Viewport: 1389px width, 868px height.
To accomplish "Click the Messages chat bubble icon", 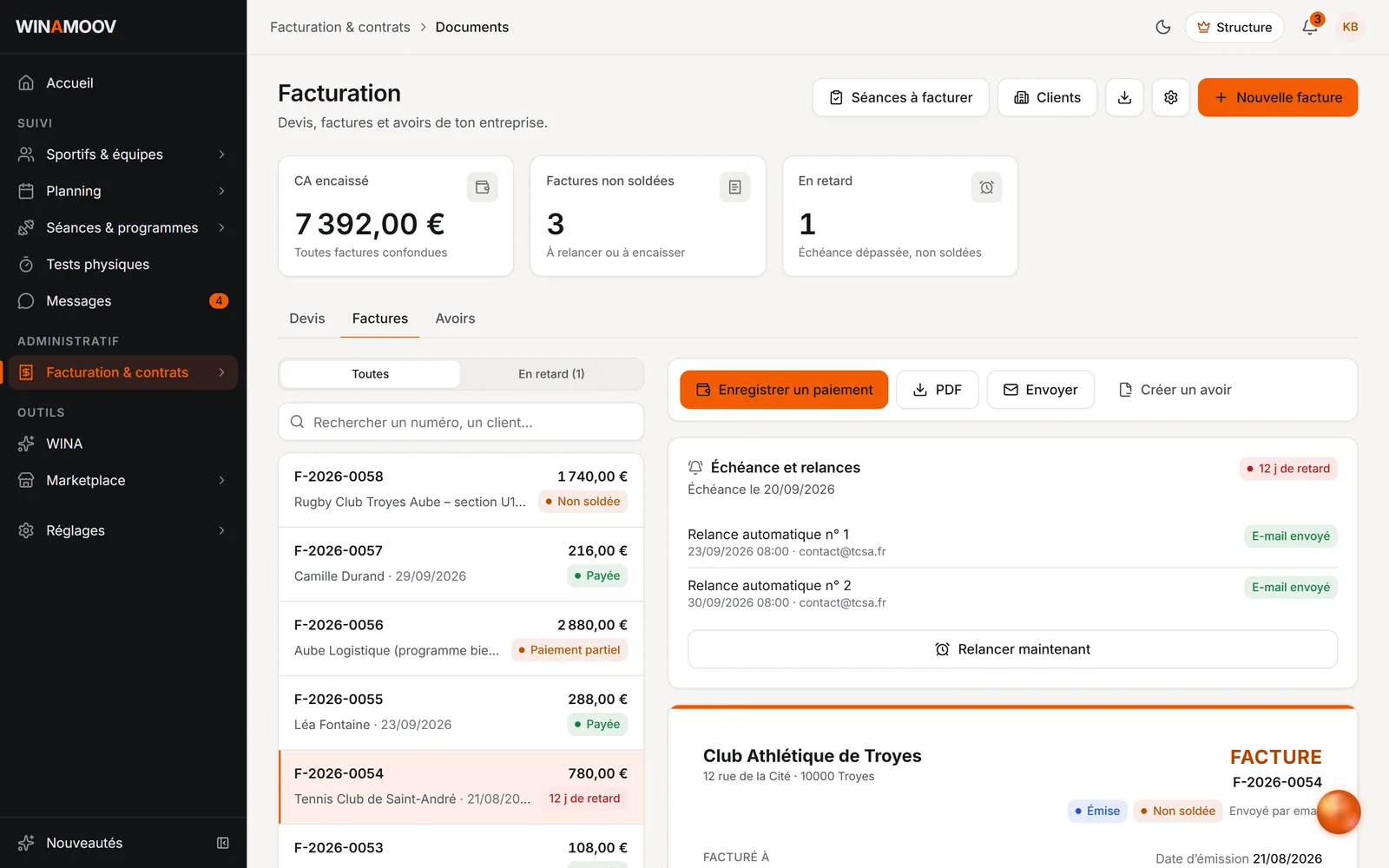I will click(26, 301).
